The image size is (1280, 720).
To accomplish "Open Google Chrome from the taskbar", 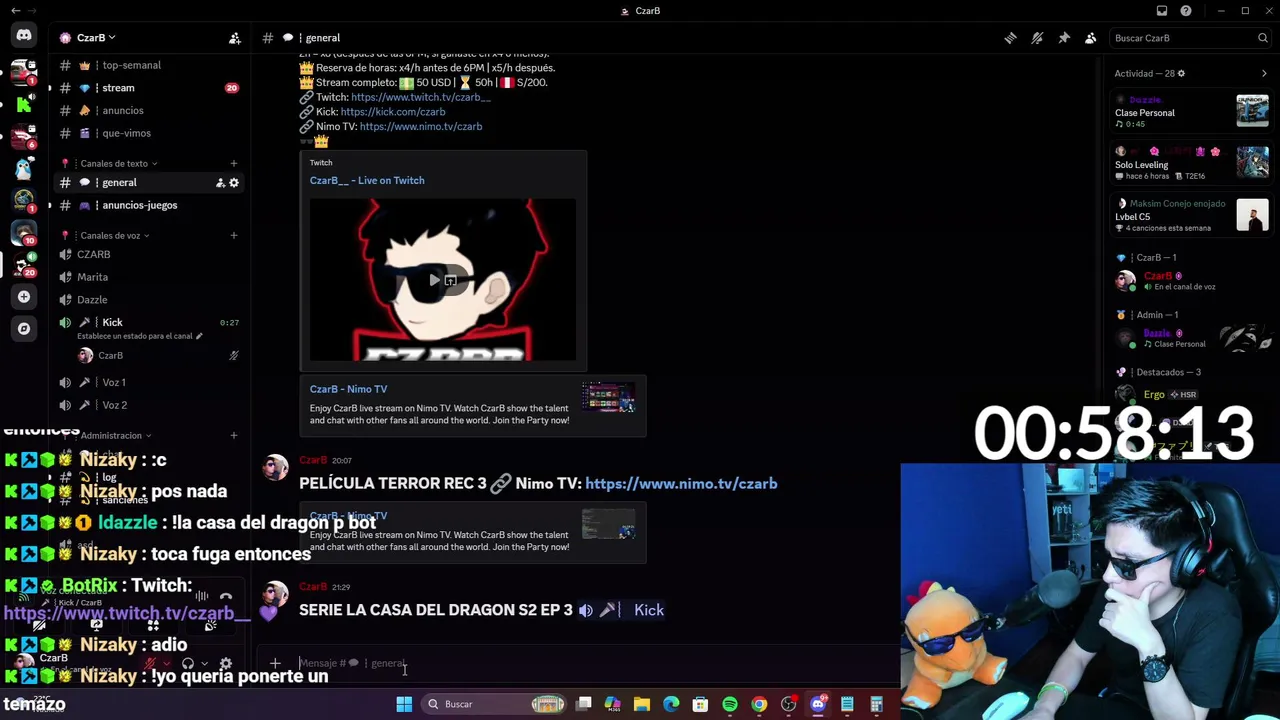I will (x=759, y=704).
